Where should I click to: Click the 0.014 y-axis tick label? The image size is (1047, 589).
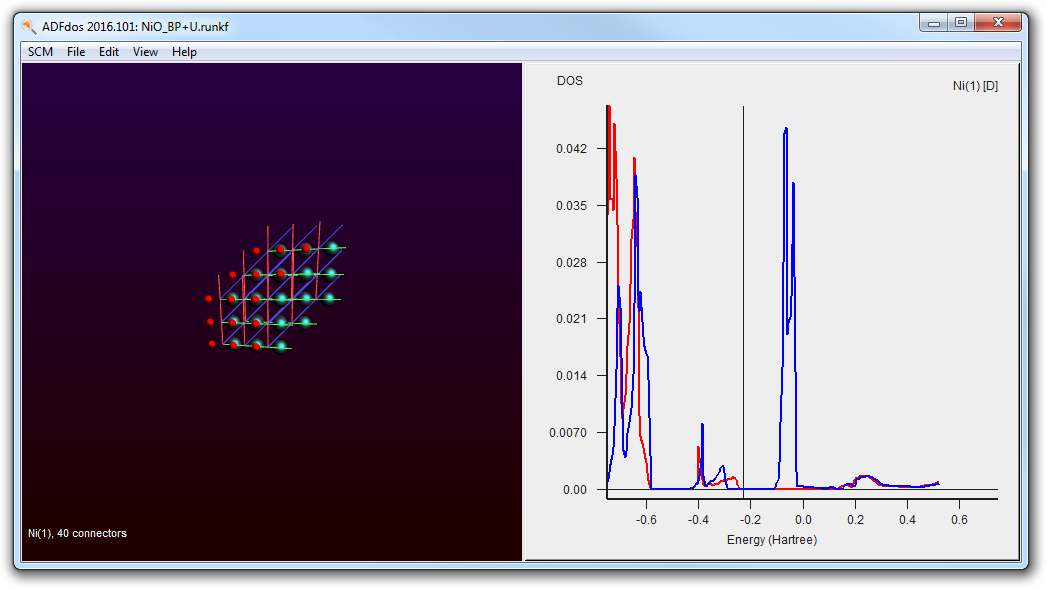pyautogui.click(x=572, y=375)
